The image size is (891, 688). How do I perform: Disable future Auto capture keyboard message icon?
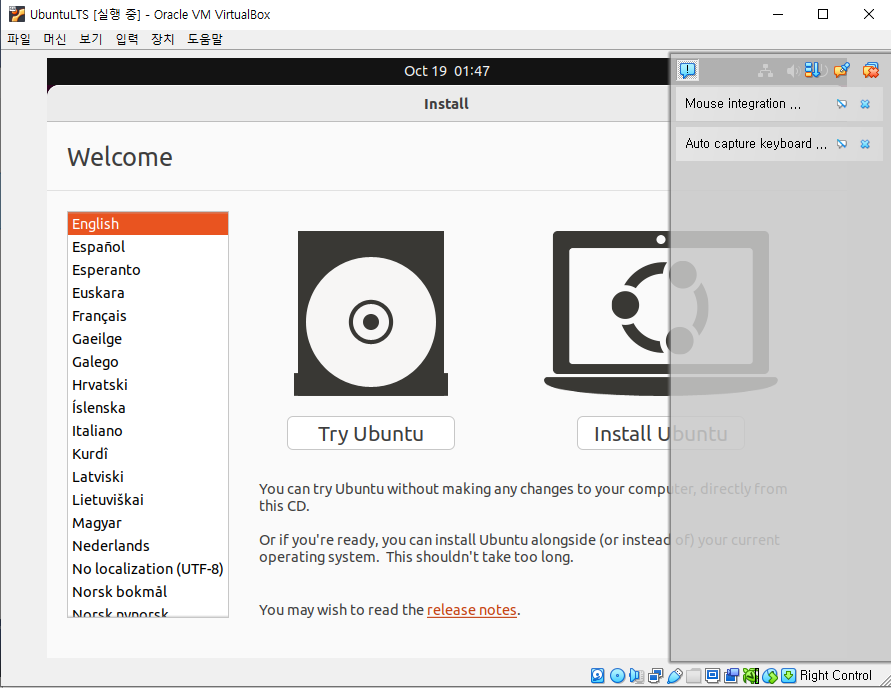point(842,144)
